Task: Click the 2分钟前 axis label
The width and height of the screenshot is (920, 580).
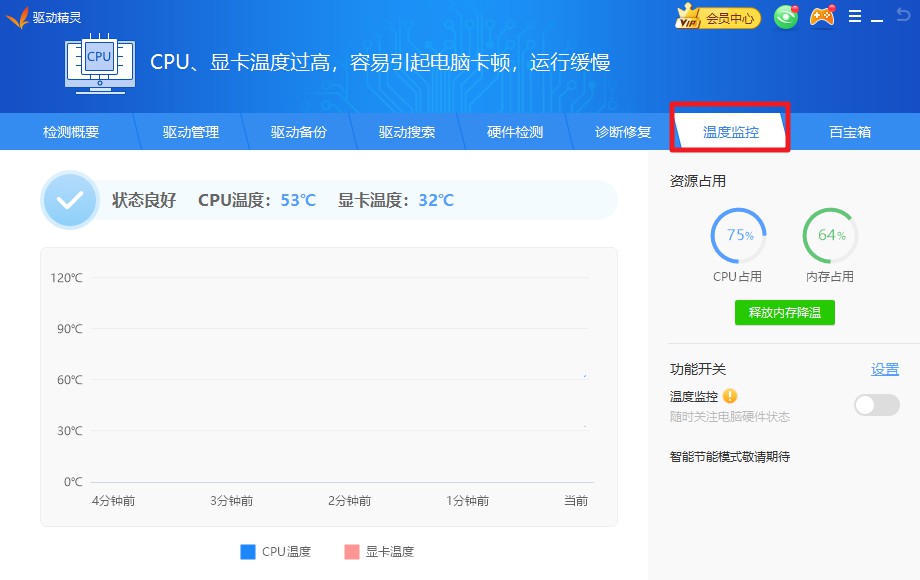Action: click(x=349, y=500)
